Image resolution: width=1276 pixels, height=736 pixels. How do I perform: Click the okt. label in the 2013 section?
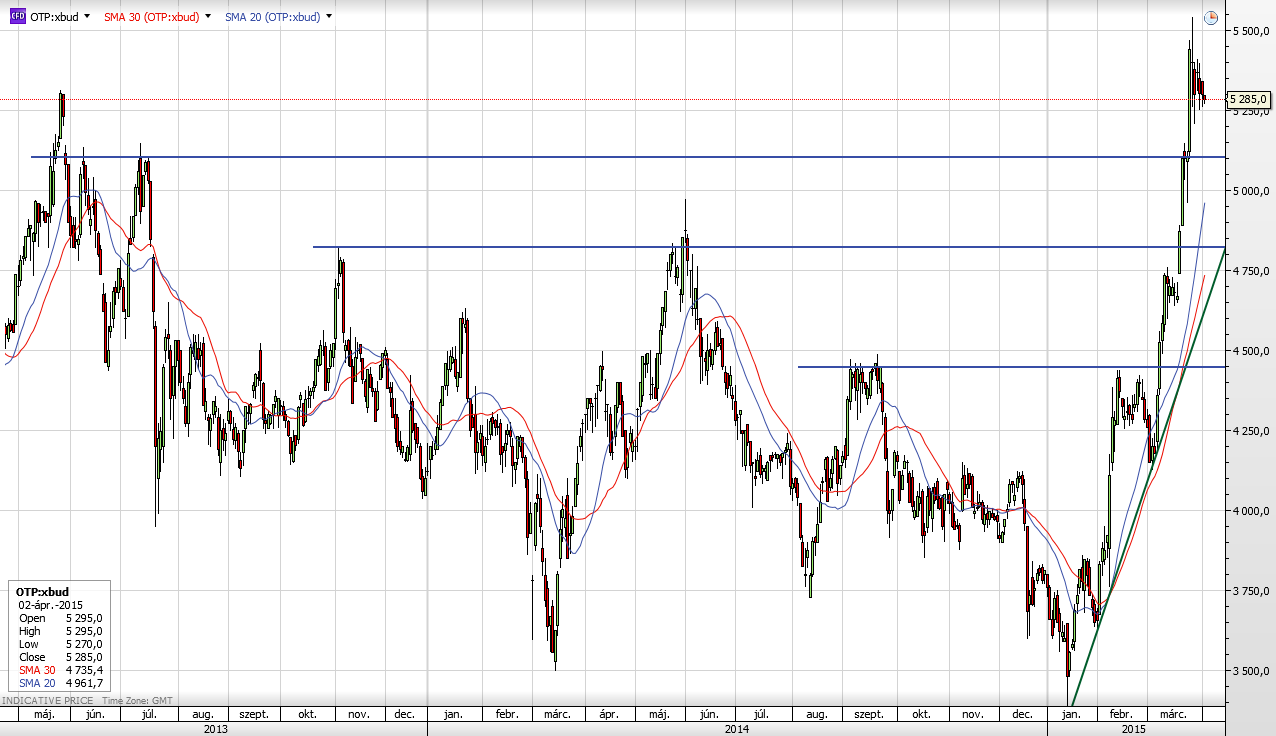click(x=308, y=715)
